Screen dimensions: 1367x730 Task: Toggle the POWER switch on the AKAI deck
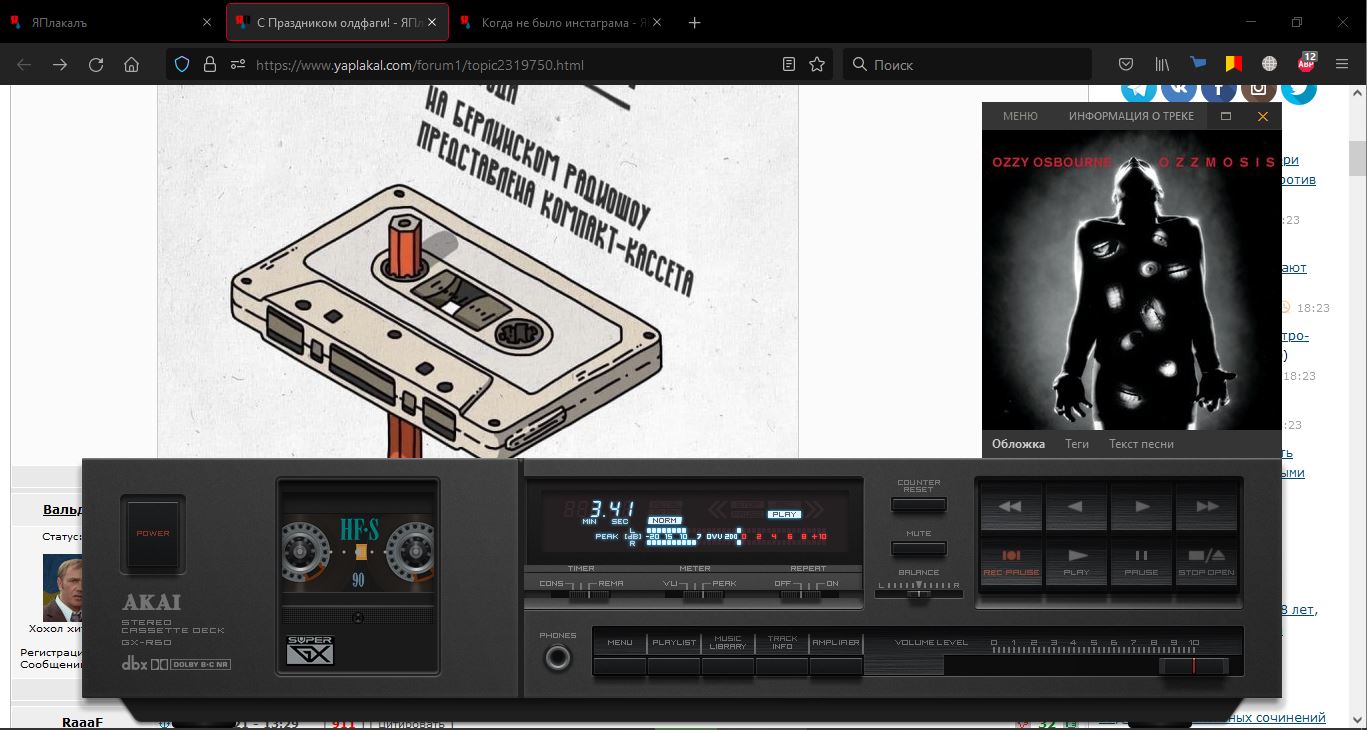(153, 534)
